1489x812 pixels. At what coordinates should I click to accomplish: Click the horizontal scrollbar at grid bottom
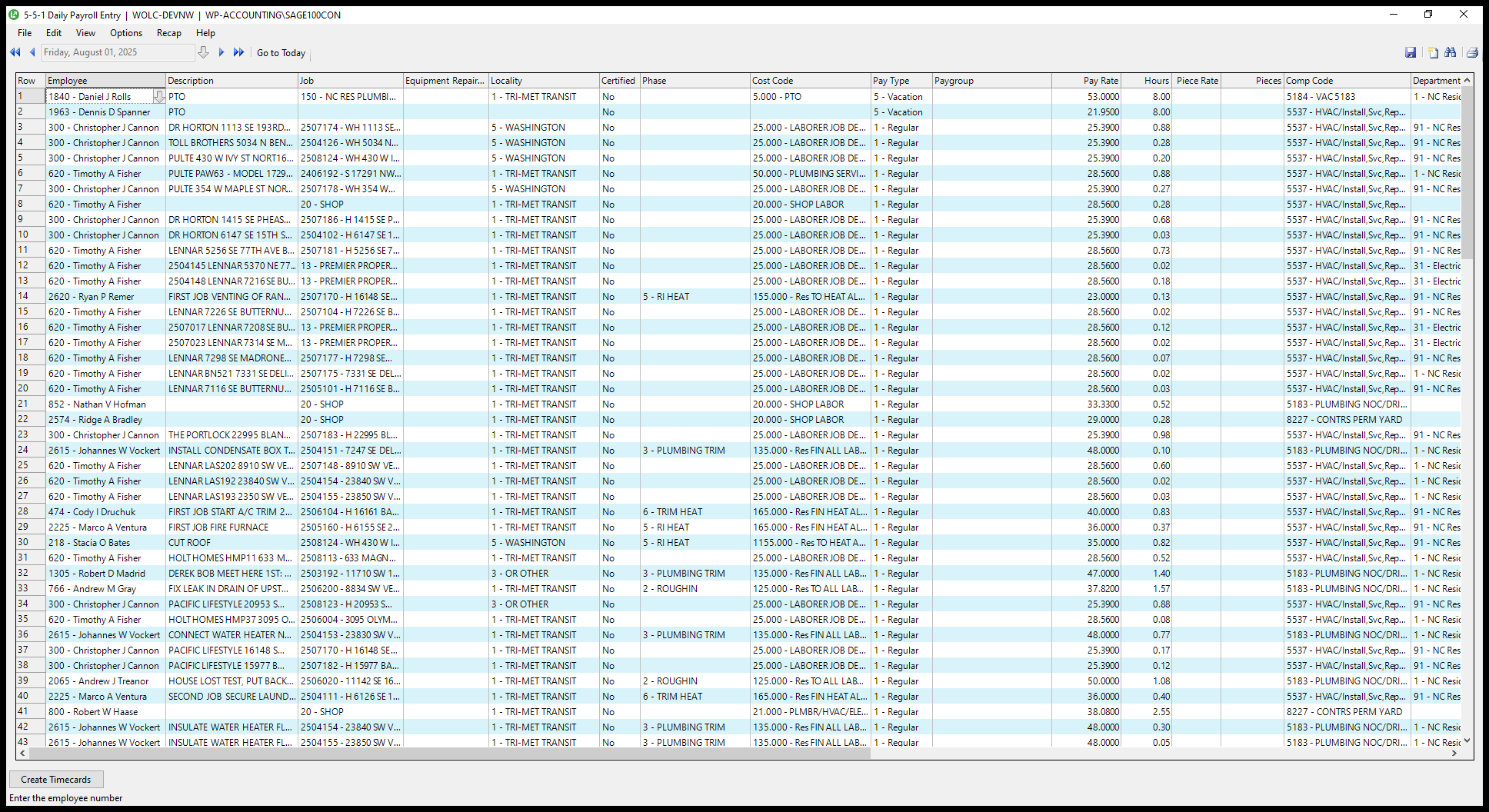pos(446,754)
